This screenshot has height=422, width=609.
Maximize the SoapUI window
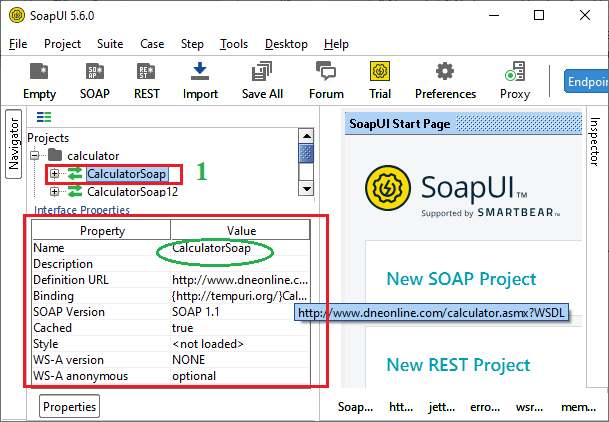point(539,15)
